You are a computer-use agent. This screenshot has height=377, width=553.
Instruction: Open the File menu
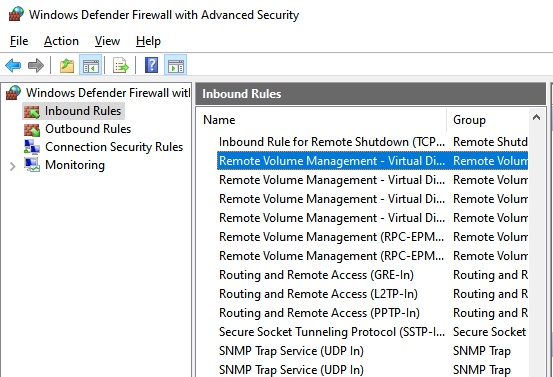pos(19,41)
